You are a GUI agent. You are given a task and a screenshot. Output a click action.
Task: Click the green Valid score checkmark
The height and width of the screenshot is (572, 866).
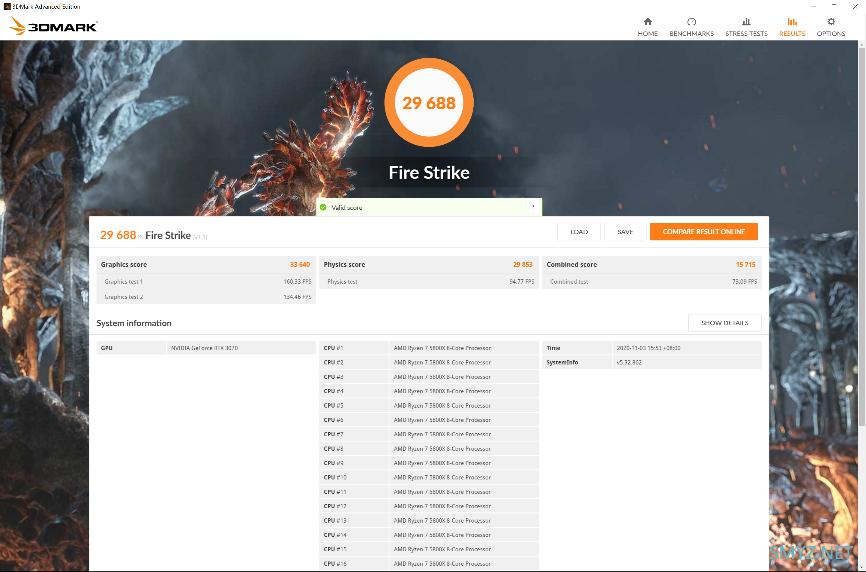pyautogui.click(x=323, y=208)
